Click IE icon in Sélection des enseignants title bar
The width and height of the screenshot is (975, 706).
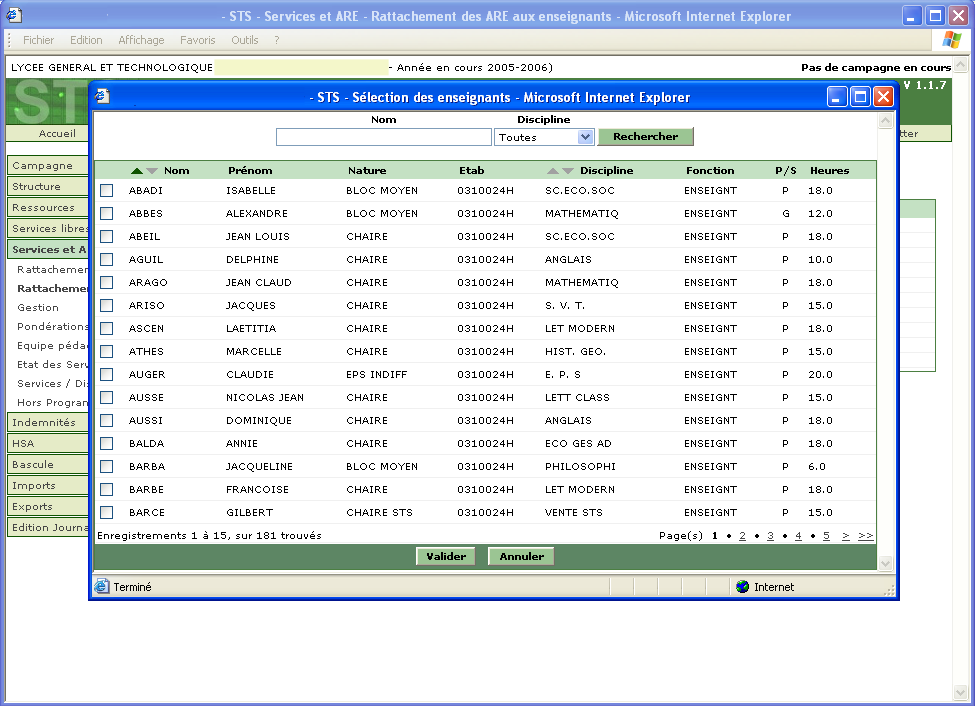[103, 97]
